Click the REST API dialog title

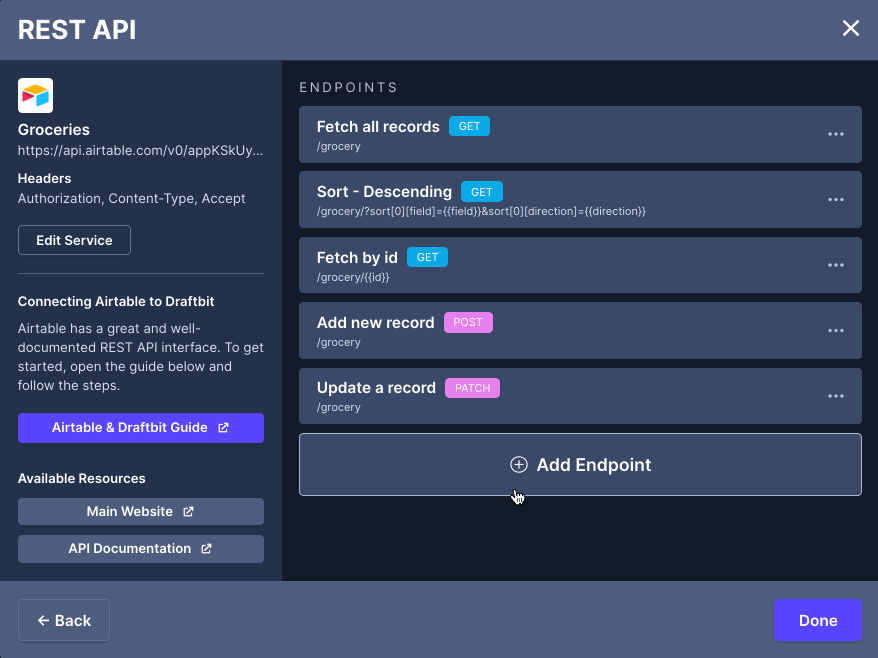tap(77, 30)
